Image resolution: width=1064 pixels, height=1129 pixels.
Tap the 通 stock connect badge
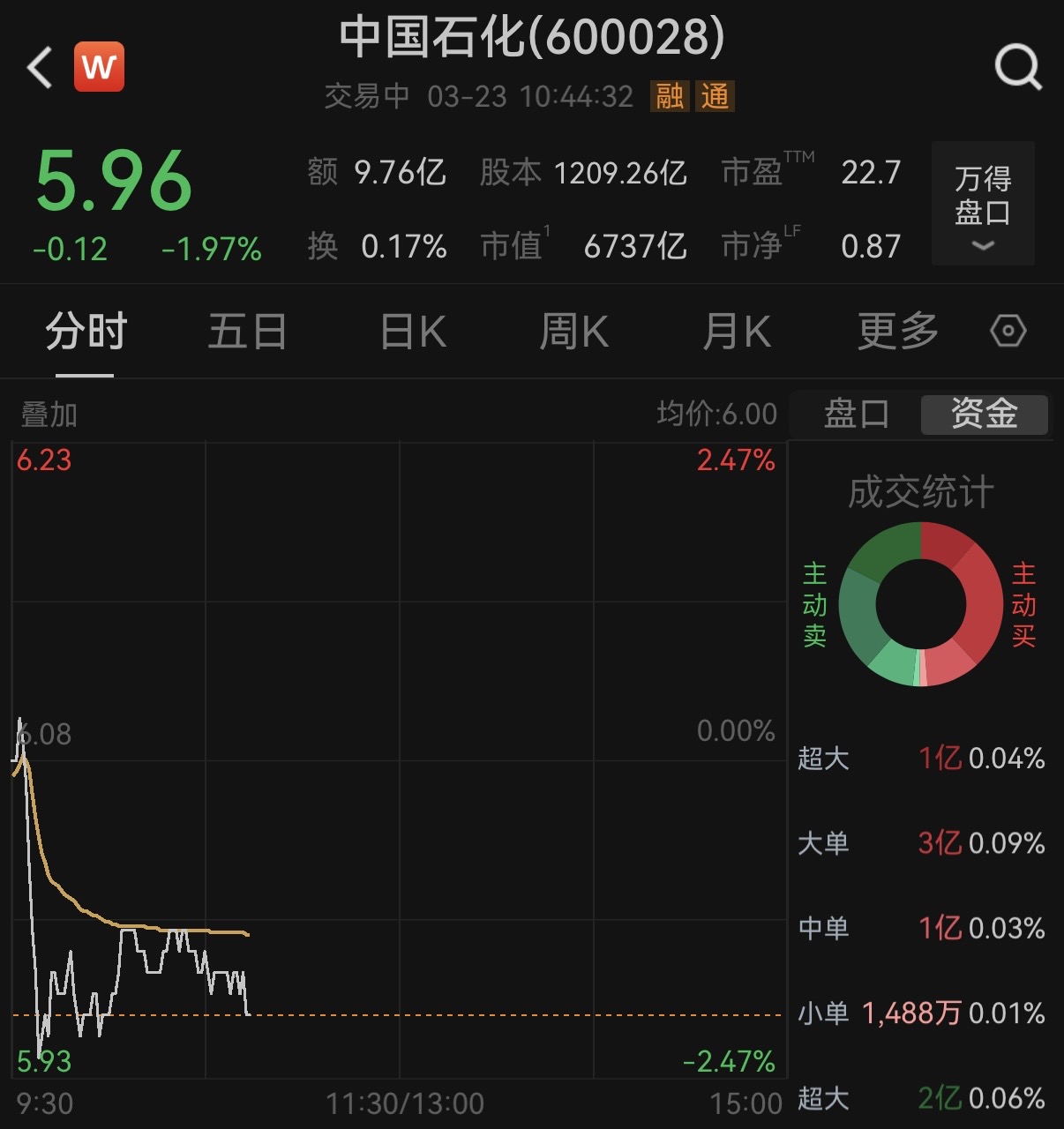[x=716, y=95]
